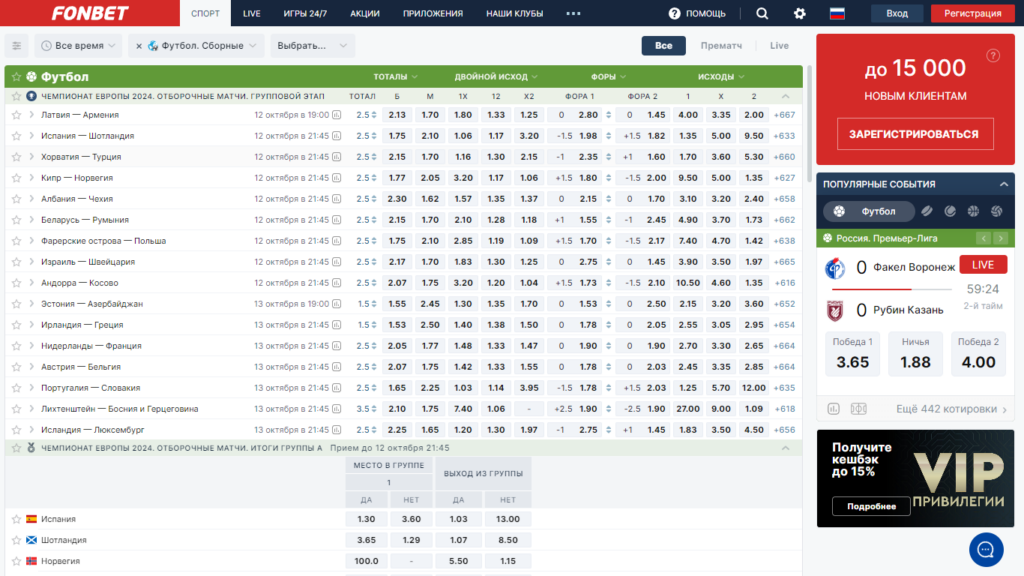Open the ИГРЫ 24/7 menu item

pyautogui.click(x=305, y=13)
